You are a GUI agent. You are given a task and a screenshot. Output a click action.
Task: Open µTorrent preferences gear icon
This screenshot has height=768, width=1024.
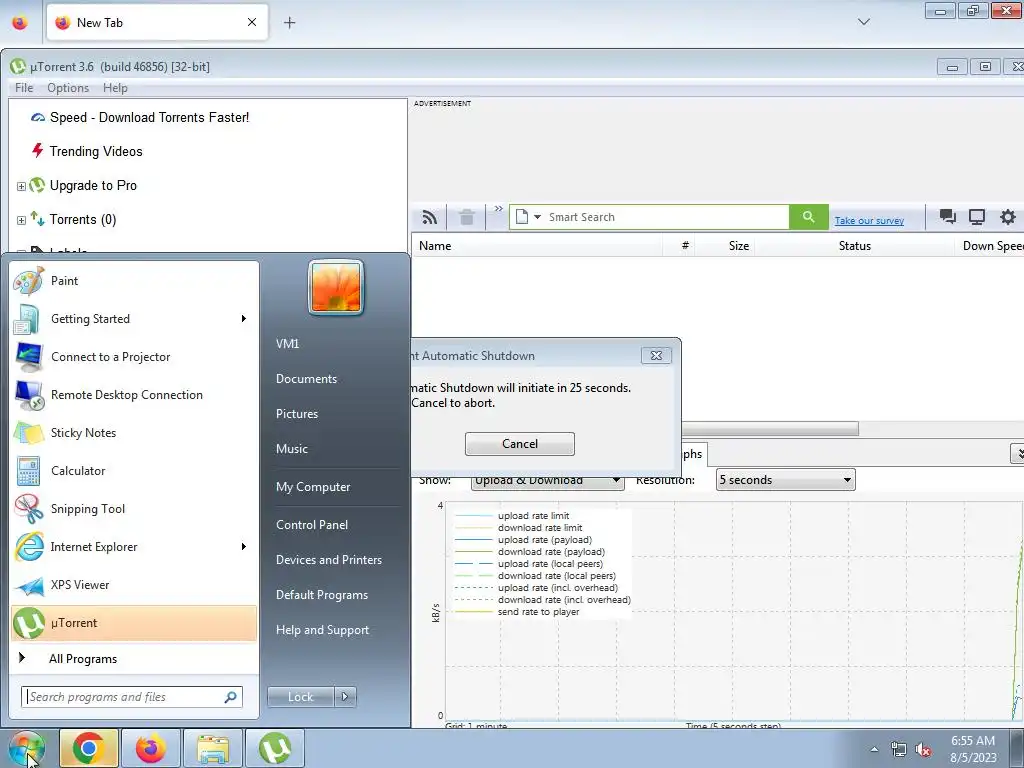(x=1008, y=217)
